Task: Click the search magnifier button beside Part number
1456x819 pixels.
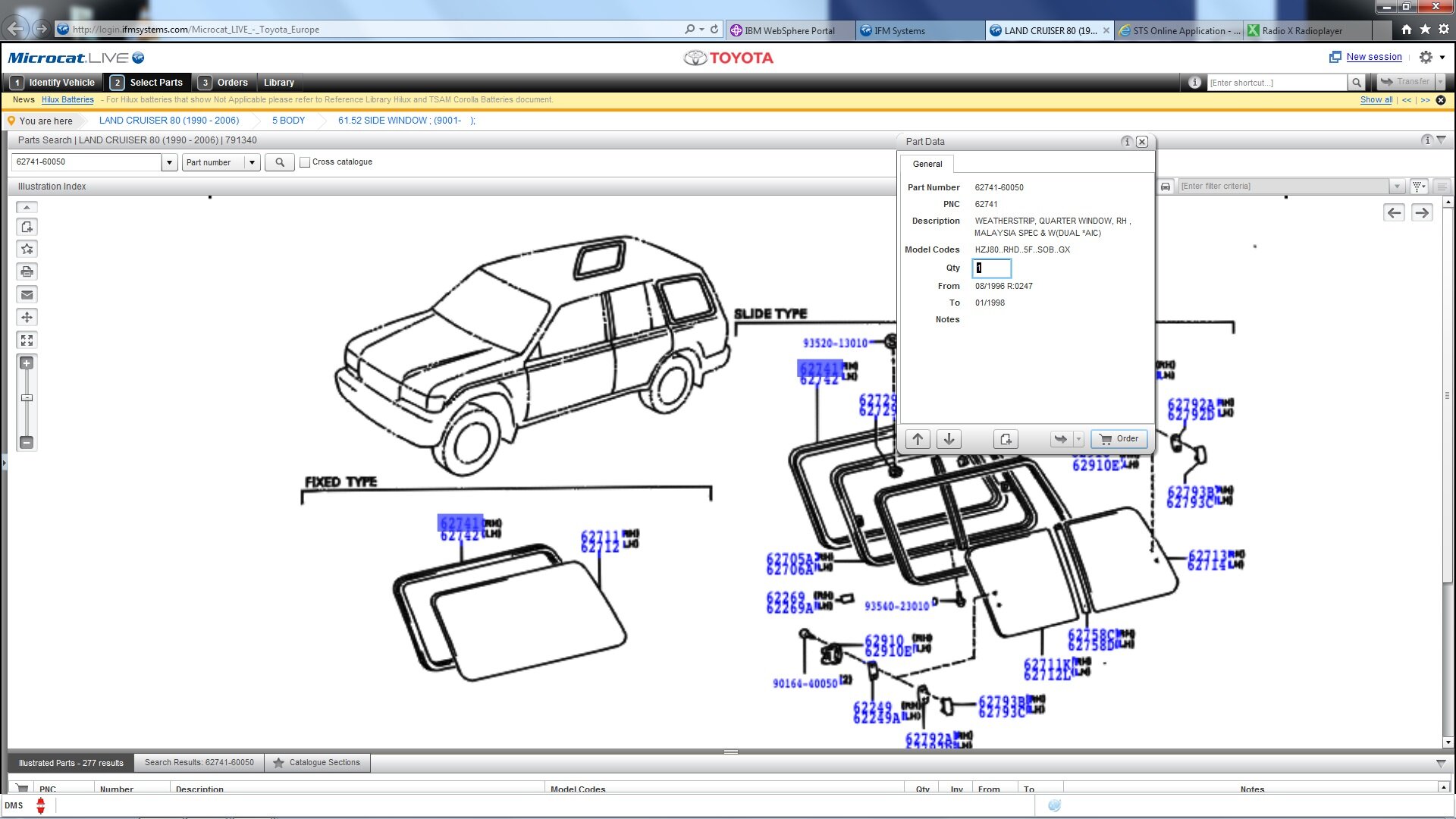Action: (280, 162)
